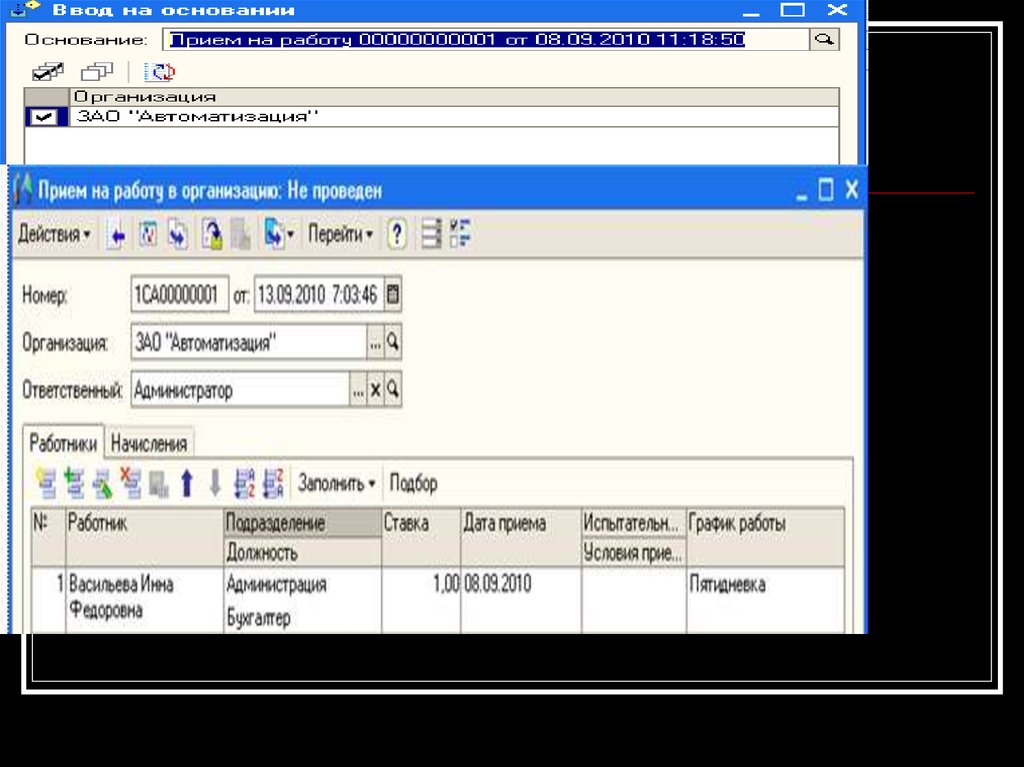Click the Подбор button
1024x767 pixels.
point(413,484)
